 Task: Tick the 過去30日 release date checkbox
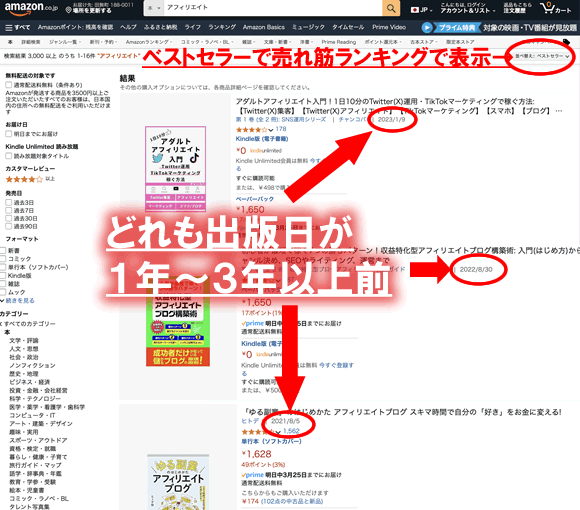[8, 218]
